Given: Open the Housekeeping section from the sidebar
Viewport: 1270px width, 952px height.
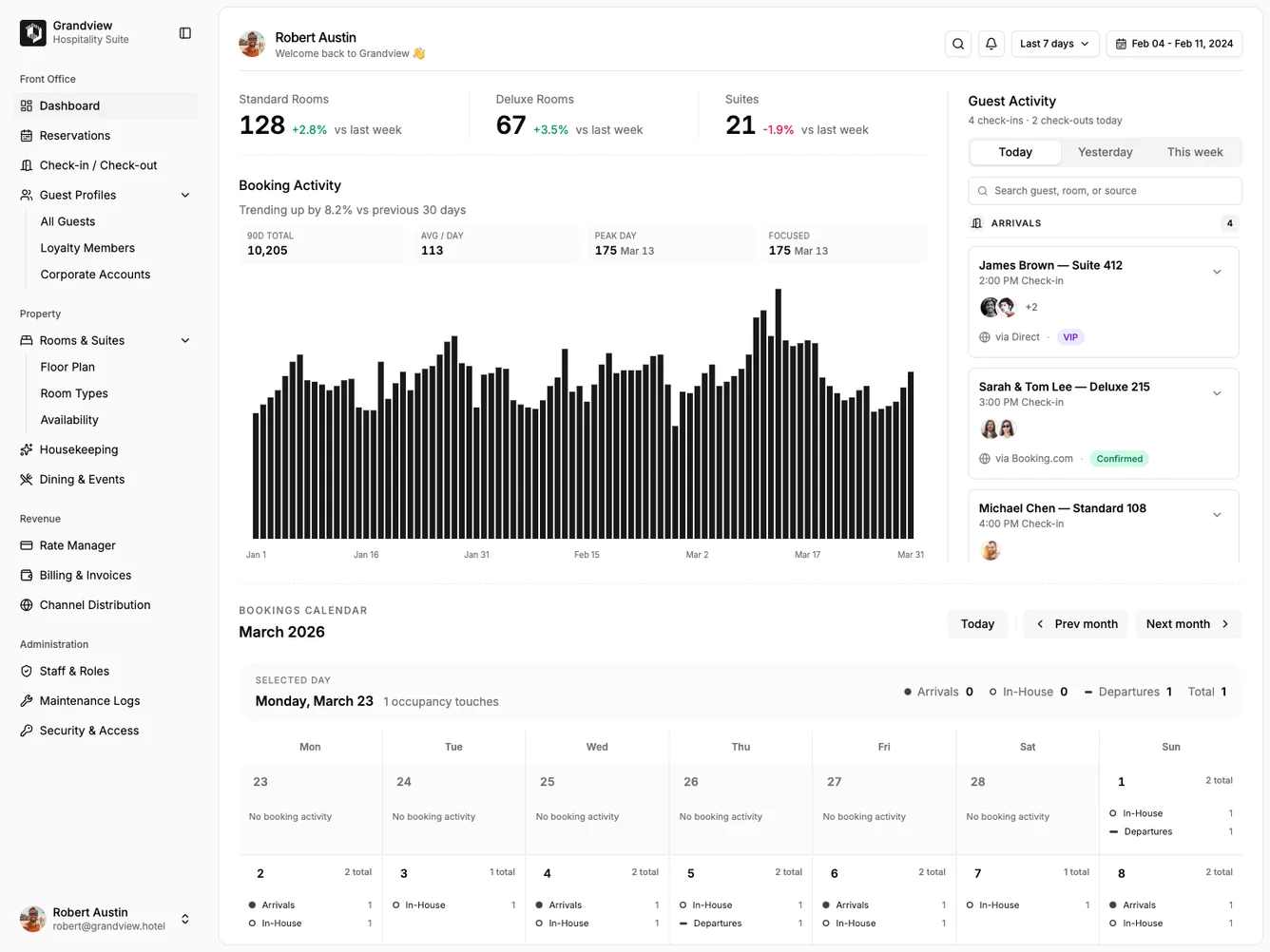Looking at the screenshot, I should (x=79, y=448).
